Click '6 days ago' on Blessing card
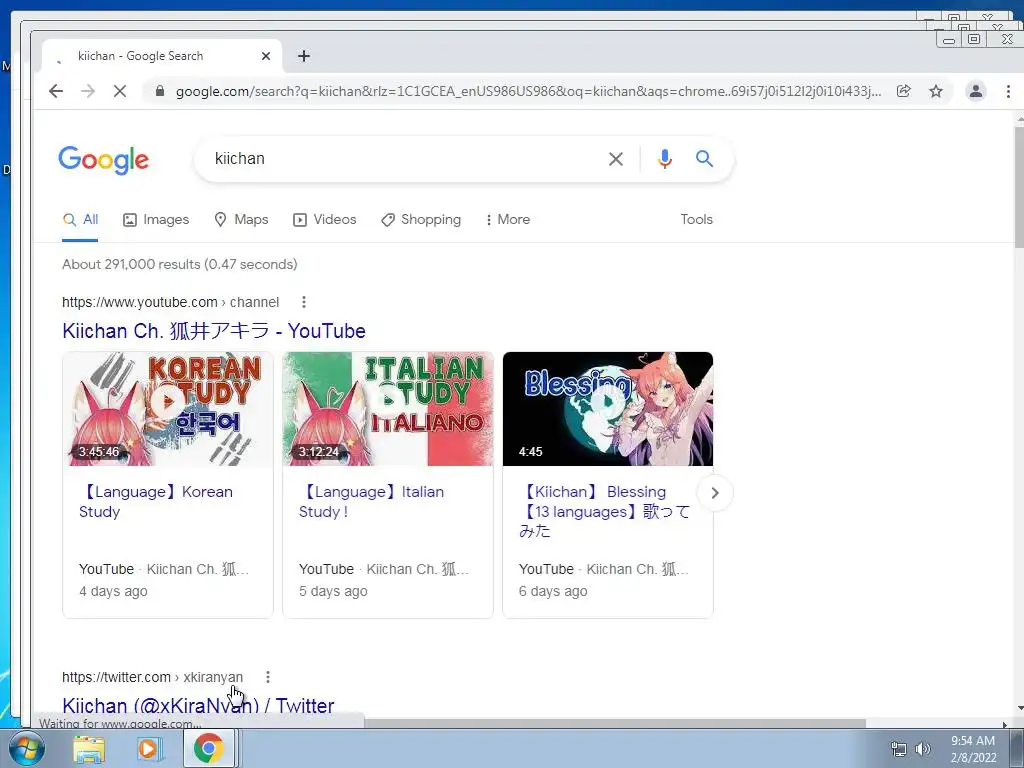 [553, 591]
